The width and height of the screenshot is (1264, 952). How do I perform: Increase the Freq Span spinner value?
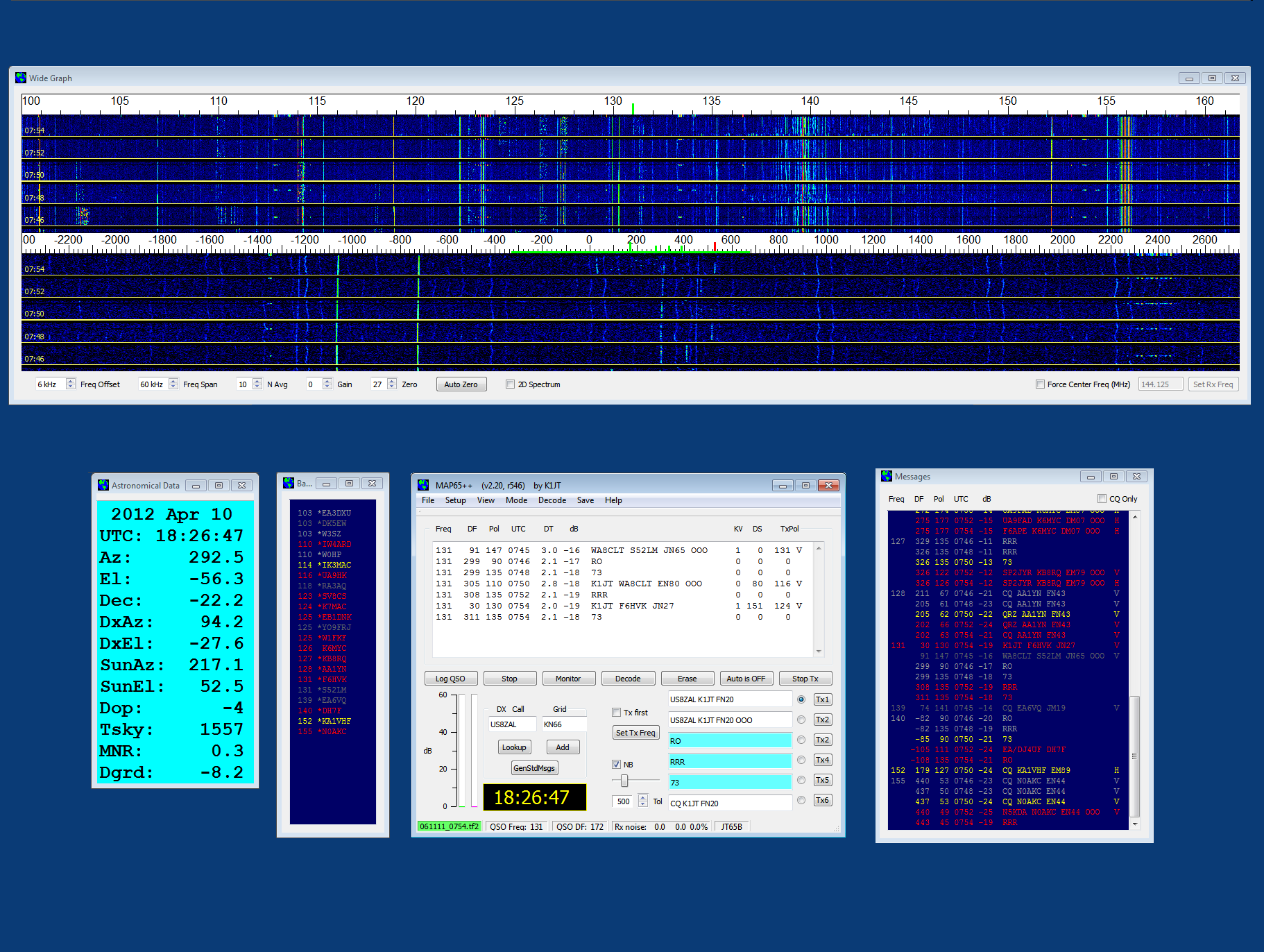(x=173, y=381)
